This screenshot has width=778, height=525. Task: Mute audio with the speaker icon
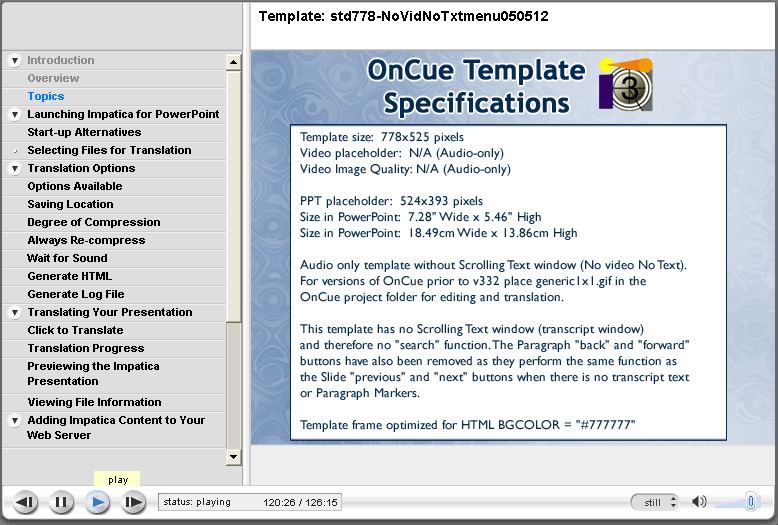click(699, 502)
